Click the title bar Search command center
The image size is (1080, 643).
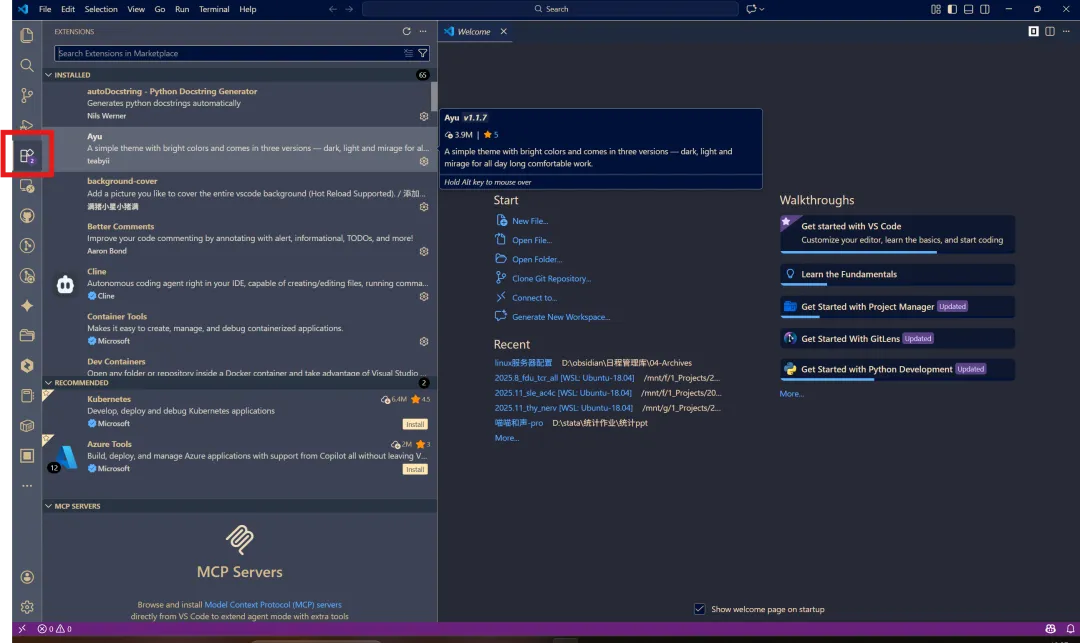(550, 9)
